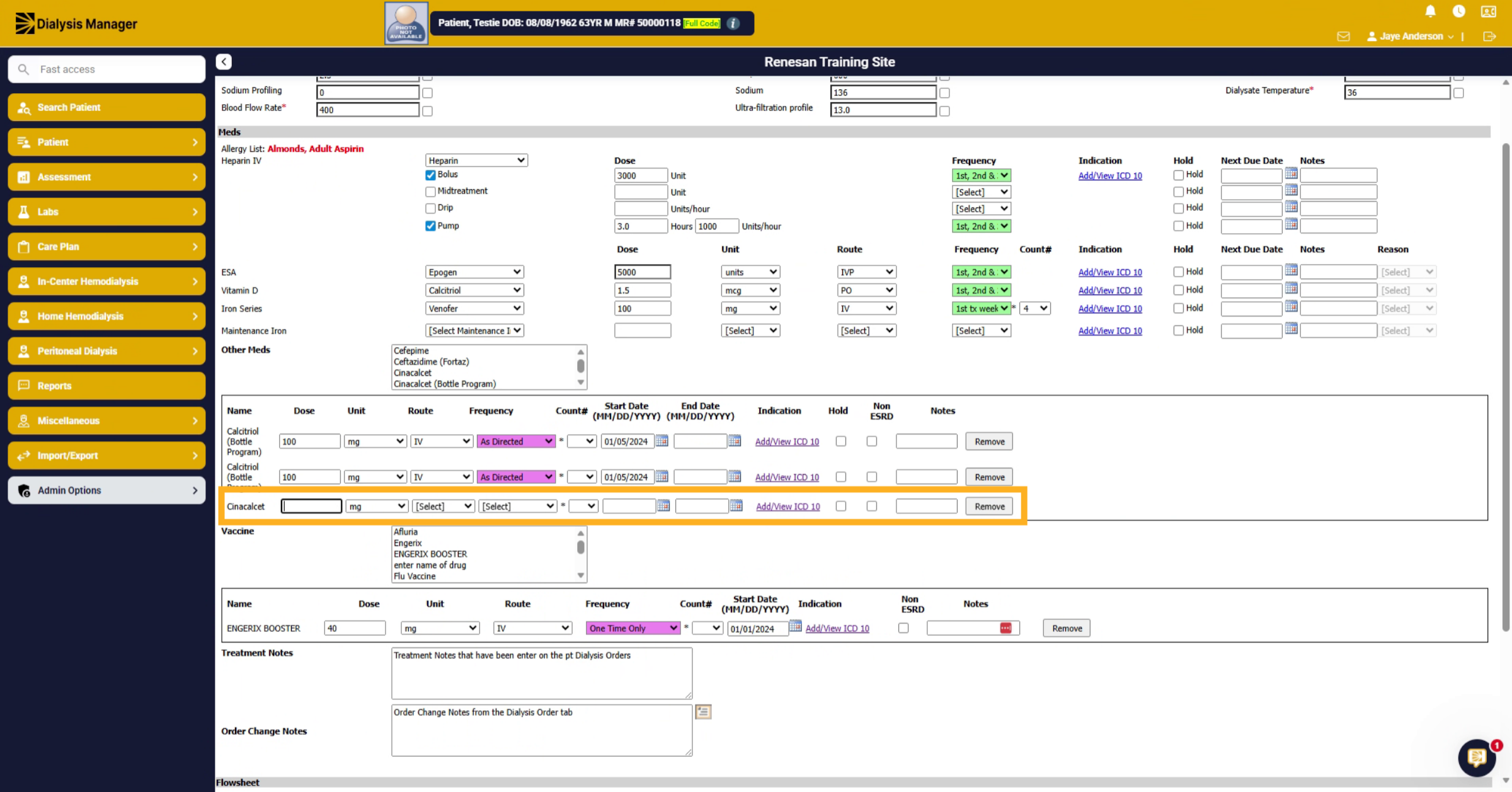Open calendar for ESA next due date
The width and height of the screenshot is (1512, 792).
click(x=1291, y=270)
